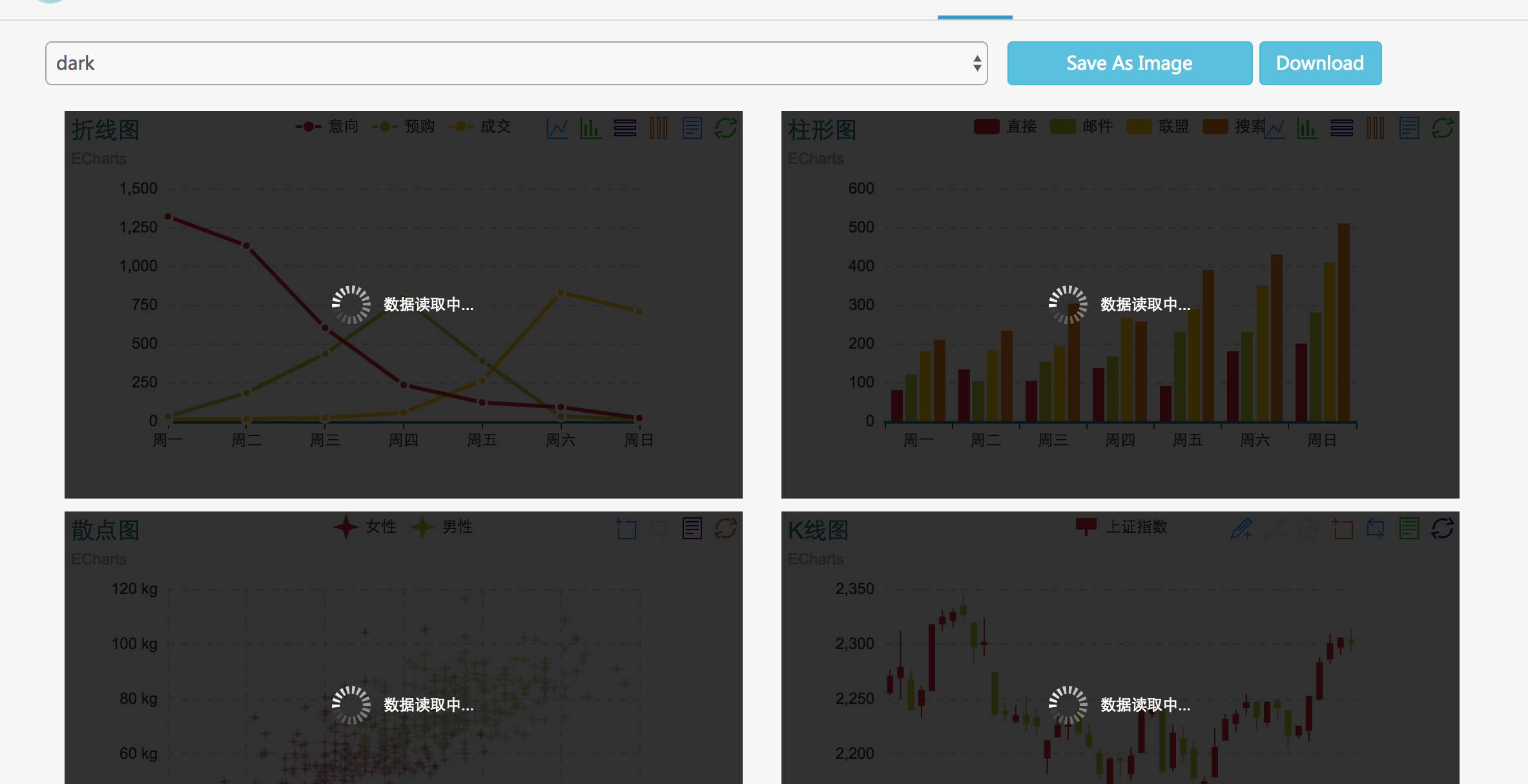Click 周六 peak point of 成交 line

tap(561, 293)
